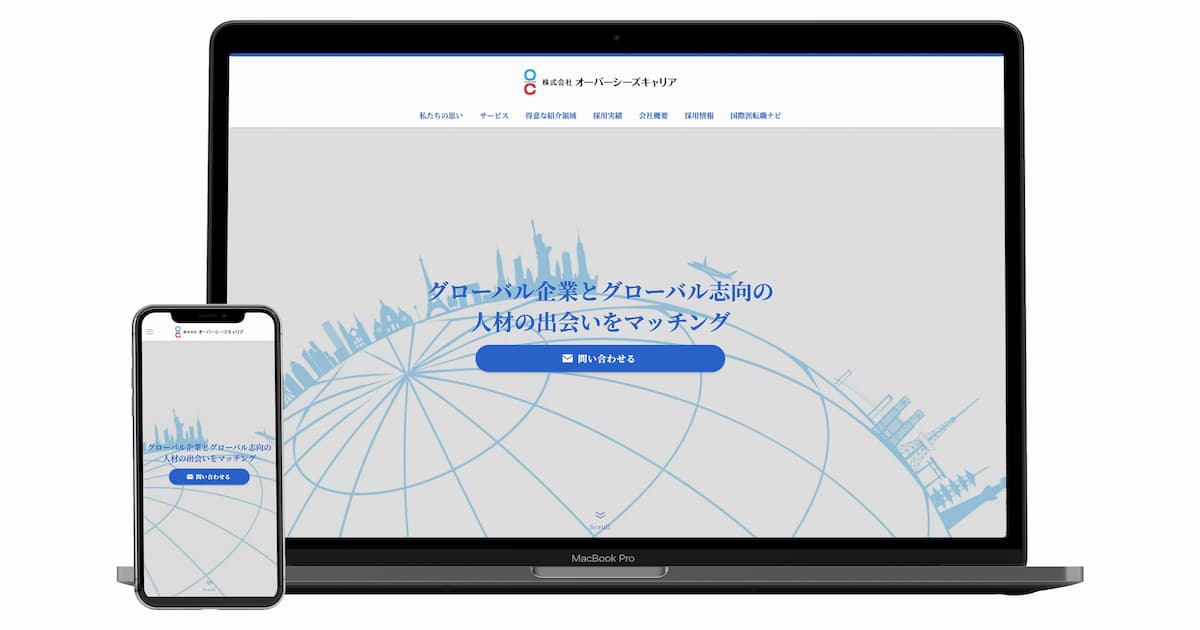Click the Scroll text label below the hero
The width and height of the screenshot is (1200, 630).
[x=600, y=526]
